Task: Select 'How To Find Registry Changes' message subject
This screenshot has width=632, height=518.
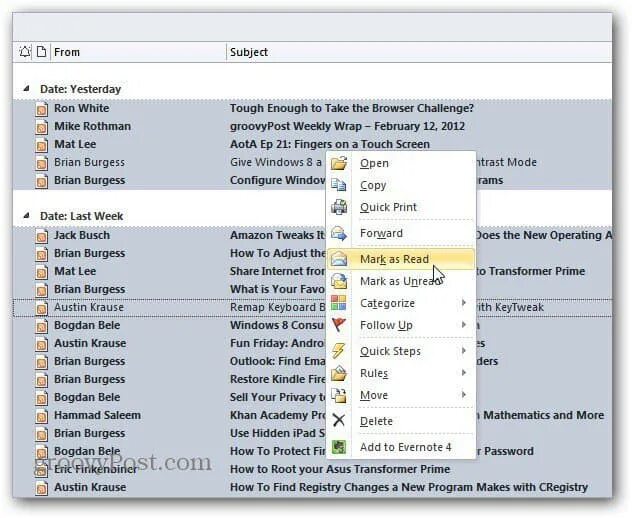Action: coord(409,487)
